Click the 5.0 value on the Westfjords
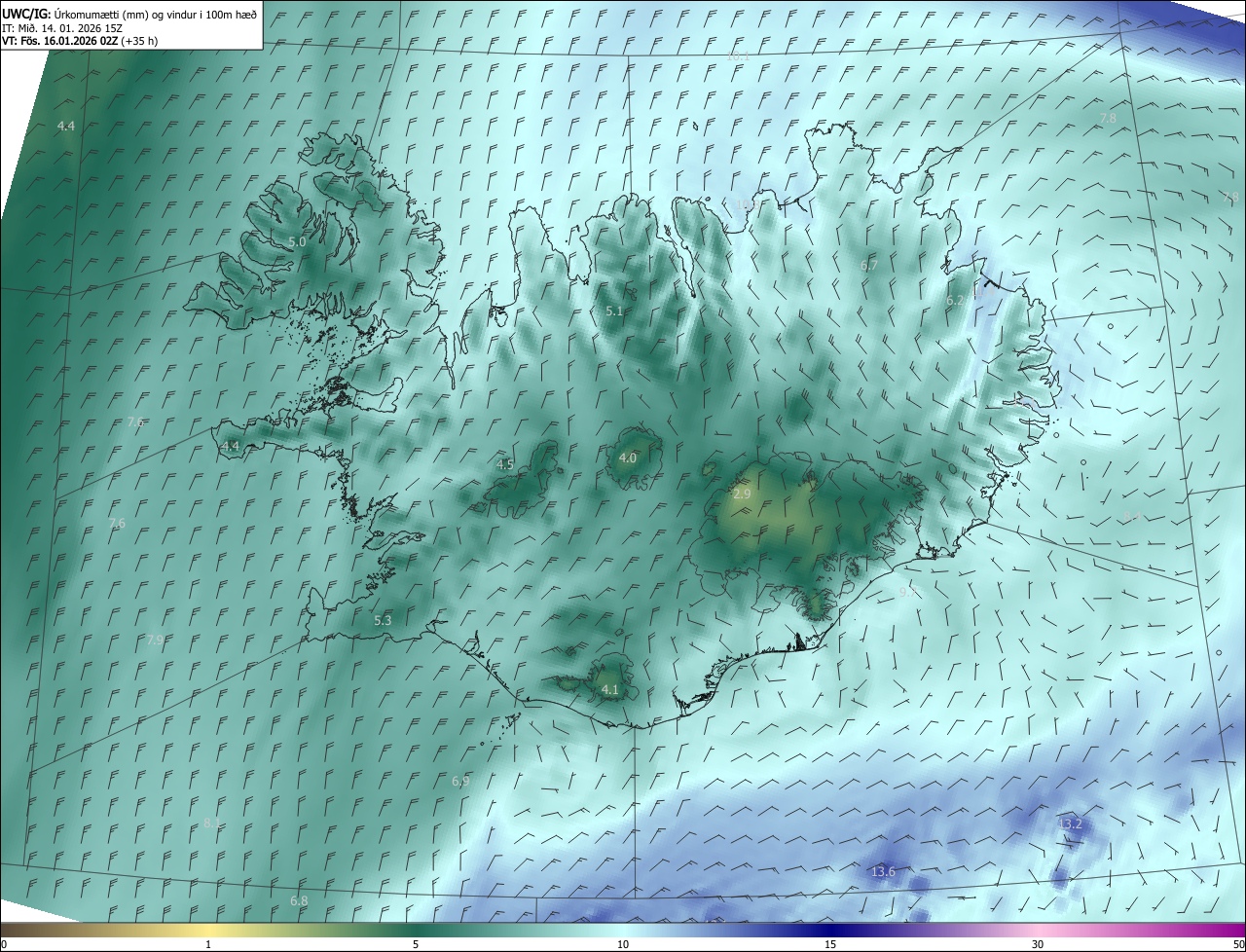This screenshot has width=1246, height=952. tap(297, 241)
